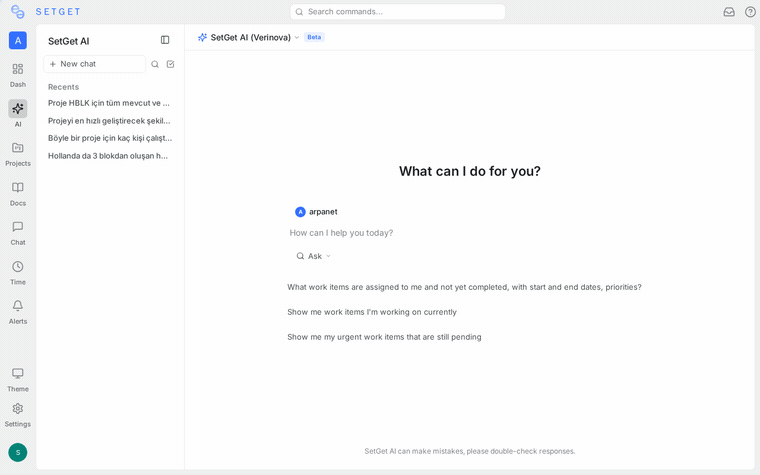
Task: Open the help question mark icon
Action: [x=750, y=12]
